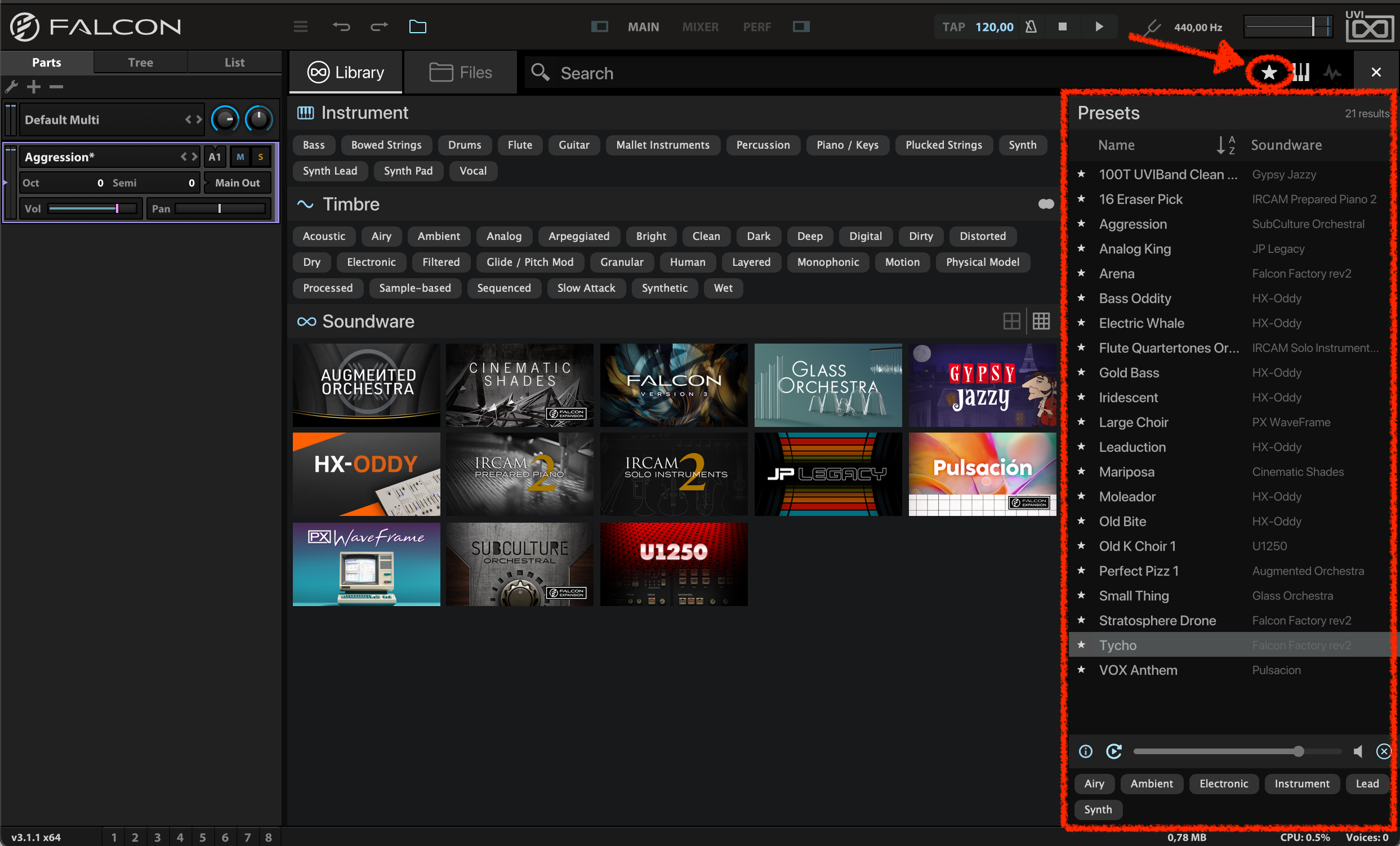Open the folder icon in the toolbar
The image size is (1400, 846).
[418, 26]
